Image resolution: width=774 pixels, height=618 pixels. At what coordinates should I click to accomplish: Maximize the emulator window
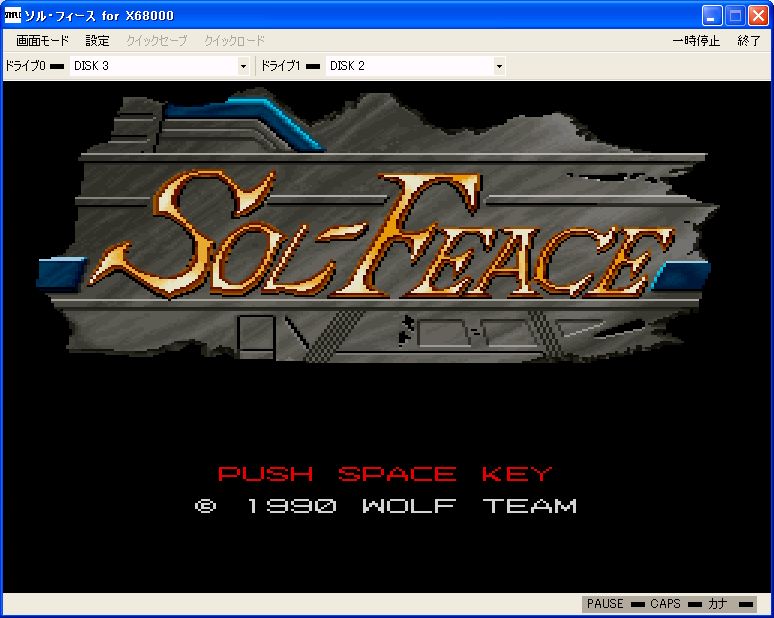click(x=735, y=16)
